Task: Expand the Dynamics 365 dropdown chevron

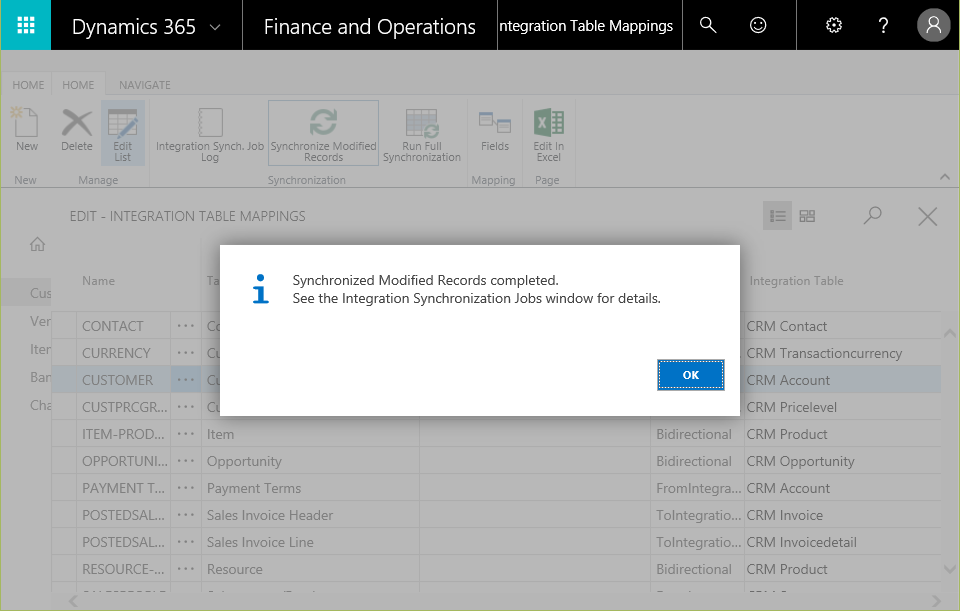Action: [215, 27]
